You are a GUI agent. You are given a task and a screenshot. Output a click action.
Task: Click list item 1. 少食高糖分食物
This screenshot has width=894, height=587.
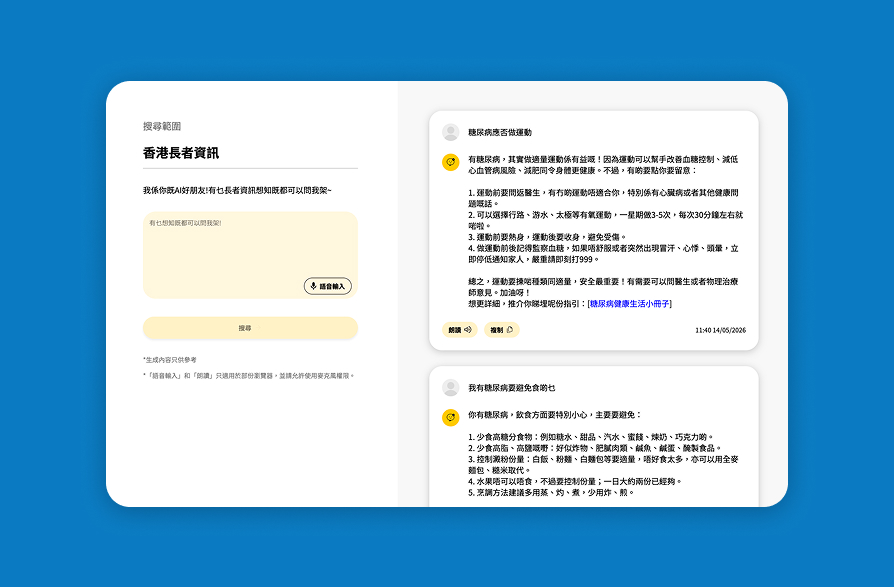591,437
